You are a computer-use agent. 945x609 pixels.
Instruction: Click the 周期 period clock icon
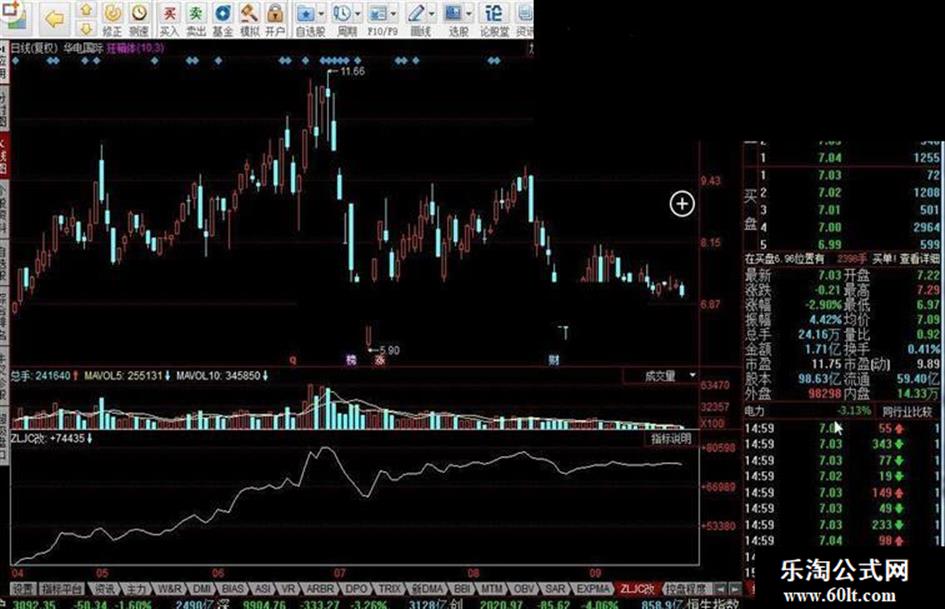[x=342, y=14]
